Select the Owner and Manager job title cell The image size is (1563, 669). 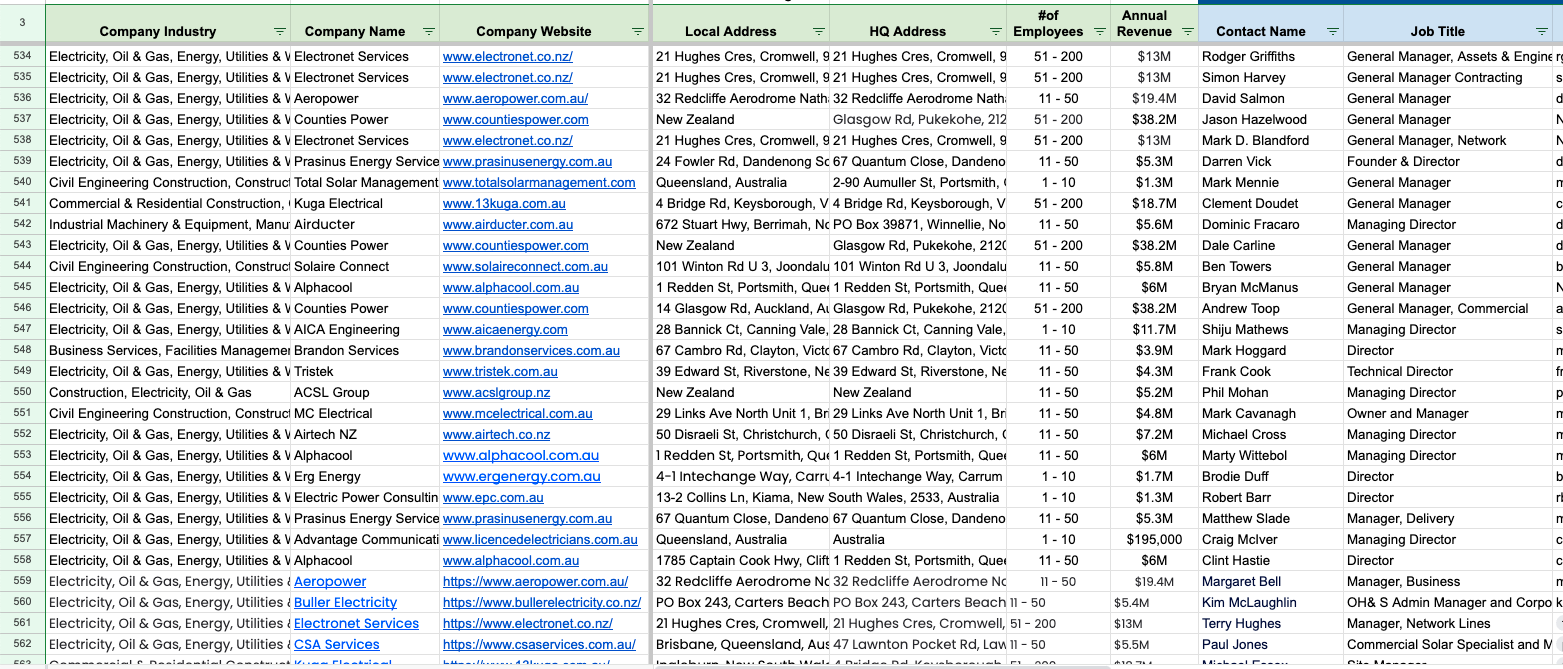pyautogui.click(x=1448, y=413)
